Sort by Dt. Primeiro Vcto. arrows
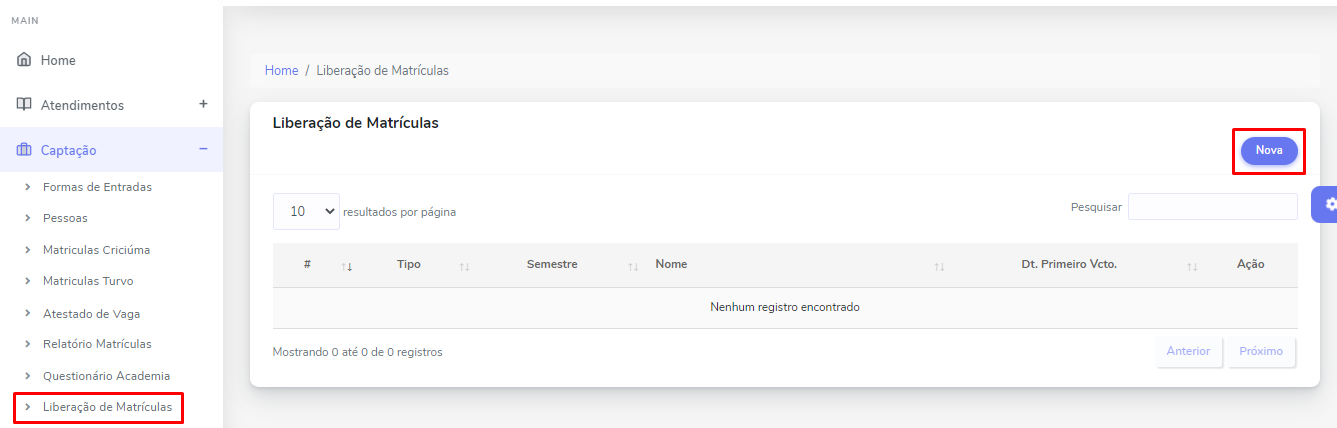Viewport: 1337px width, 428px height. (x=1192, y=266)
